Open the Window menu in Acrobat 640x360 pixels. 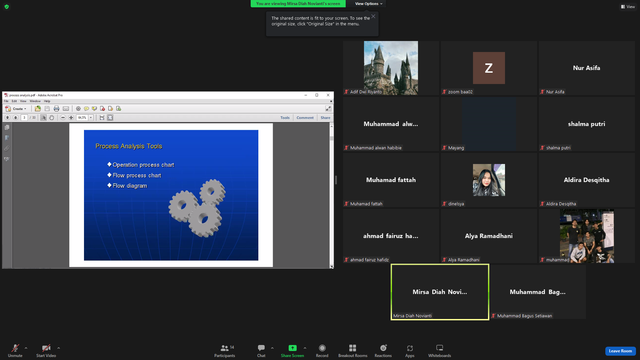click(x=35, y=101)
